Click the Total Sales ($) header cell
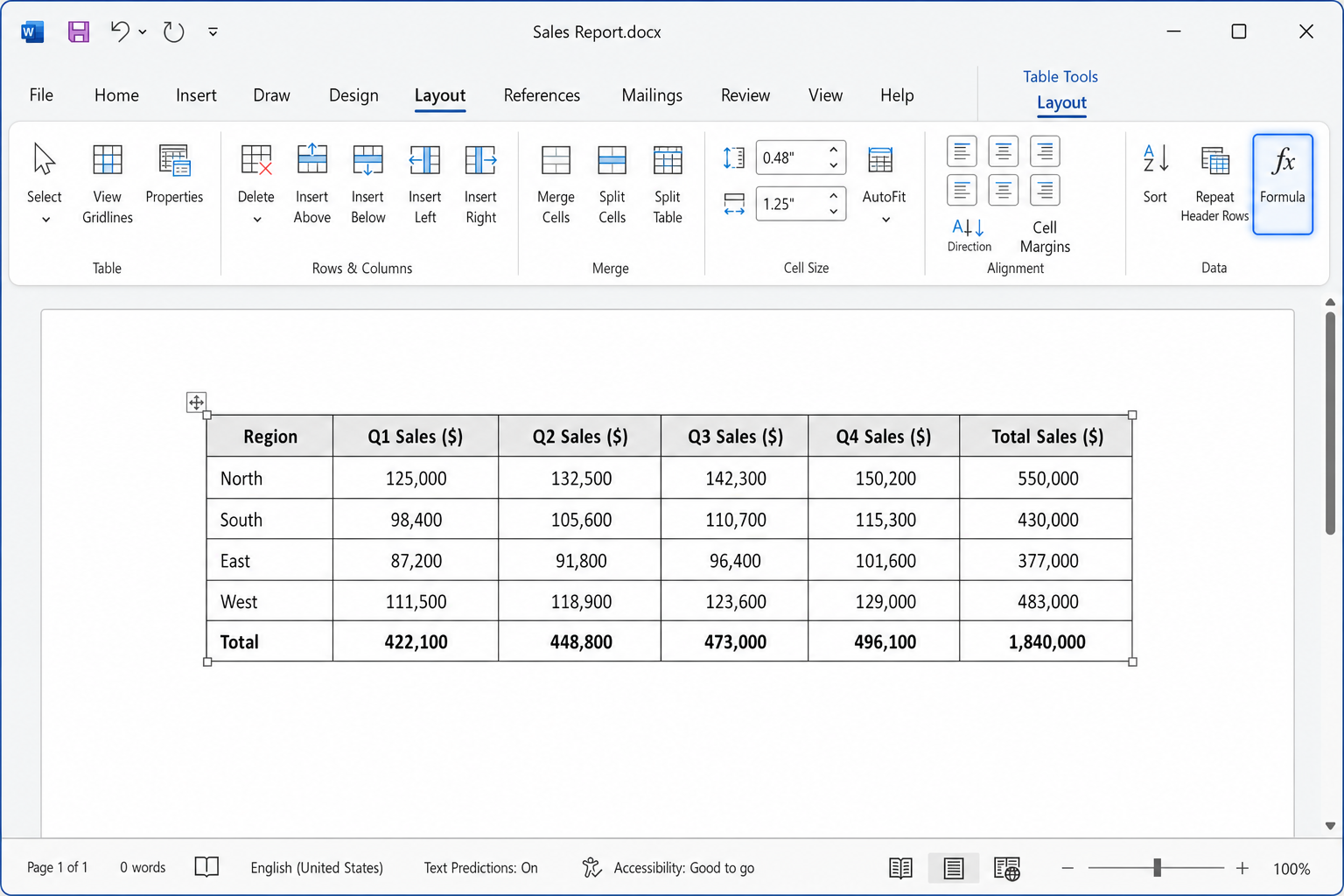This screenshot has width=1344, height=896. click(x=1046, y=436)
